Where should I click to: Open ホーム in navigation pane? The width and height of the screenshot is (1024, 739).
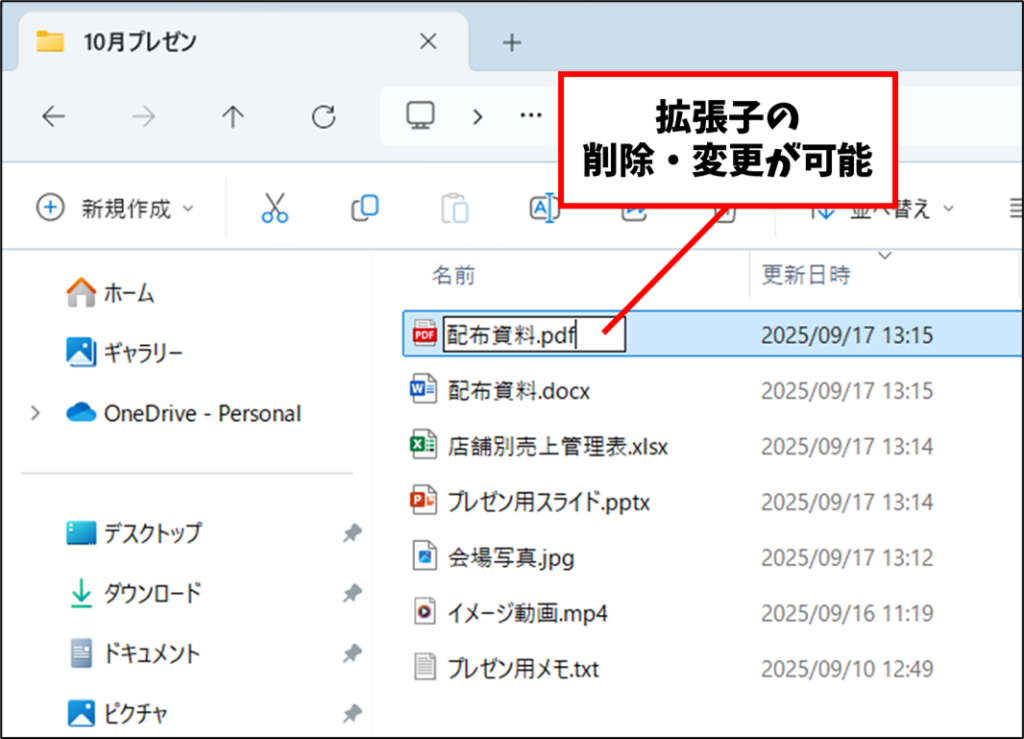pyautogui.click(x=128, y=293)
